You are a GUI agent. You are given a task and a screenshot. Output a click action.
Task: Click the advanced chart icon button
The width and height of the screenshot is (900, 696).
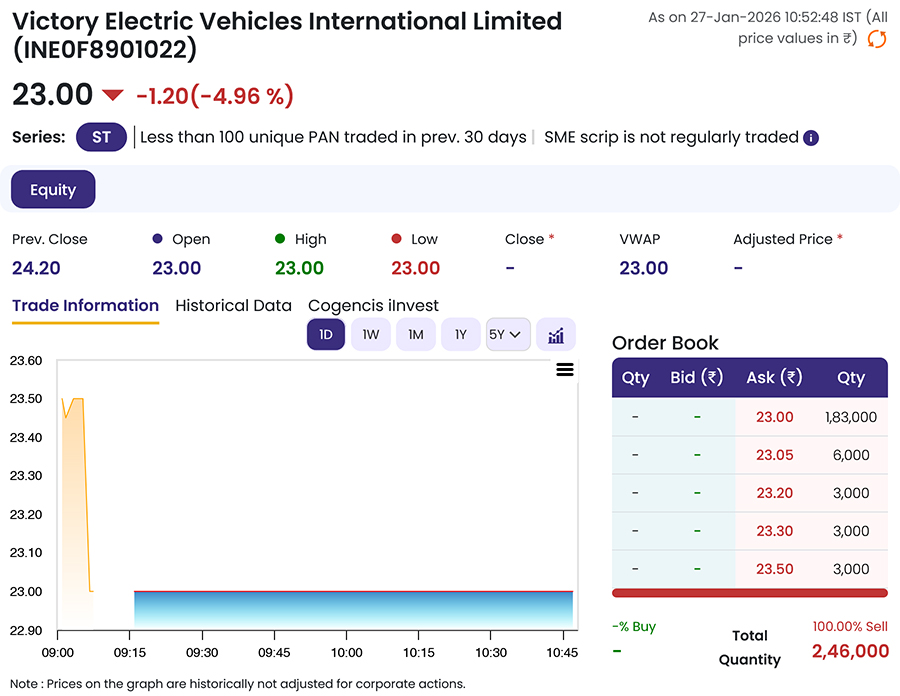(x=556, y=335)
